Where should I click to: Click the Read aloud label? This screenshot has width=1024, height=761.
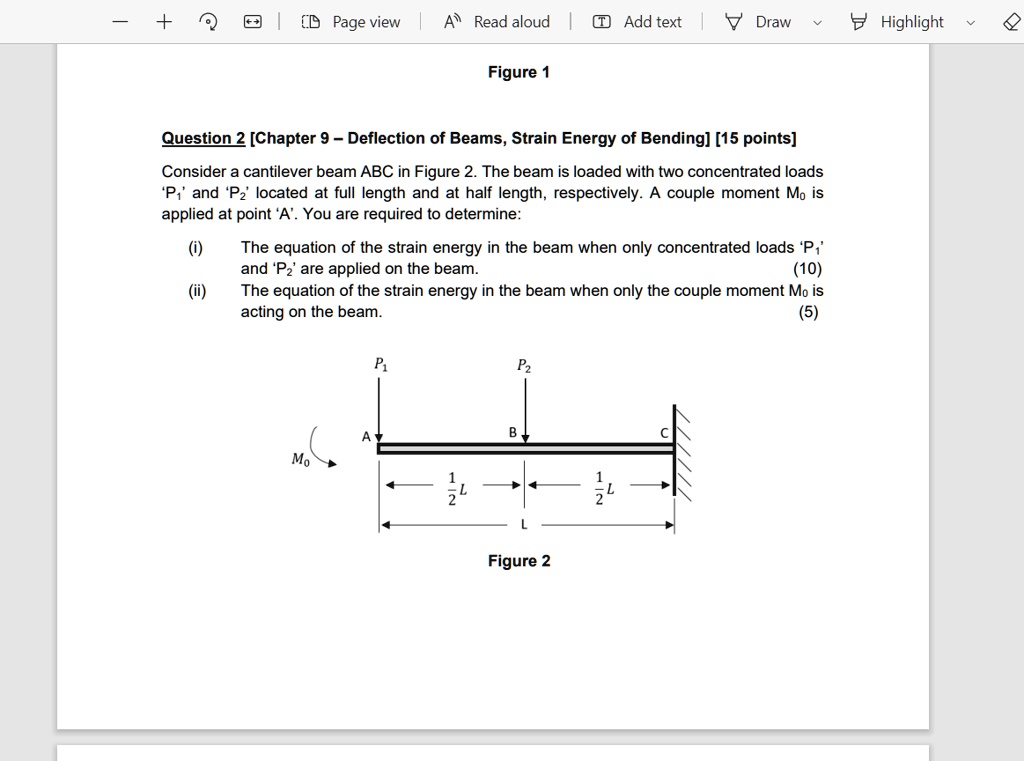click(511, 21)
